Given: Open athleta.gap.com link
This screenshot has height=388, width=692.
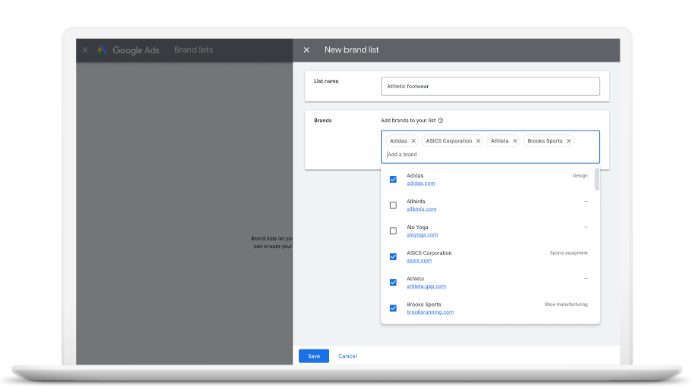Looking at the screenshot, I should [426, 286].
